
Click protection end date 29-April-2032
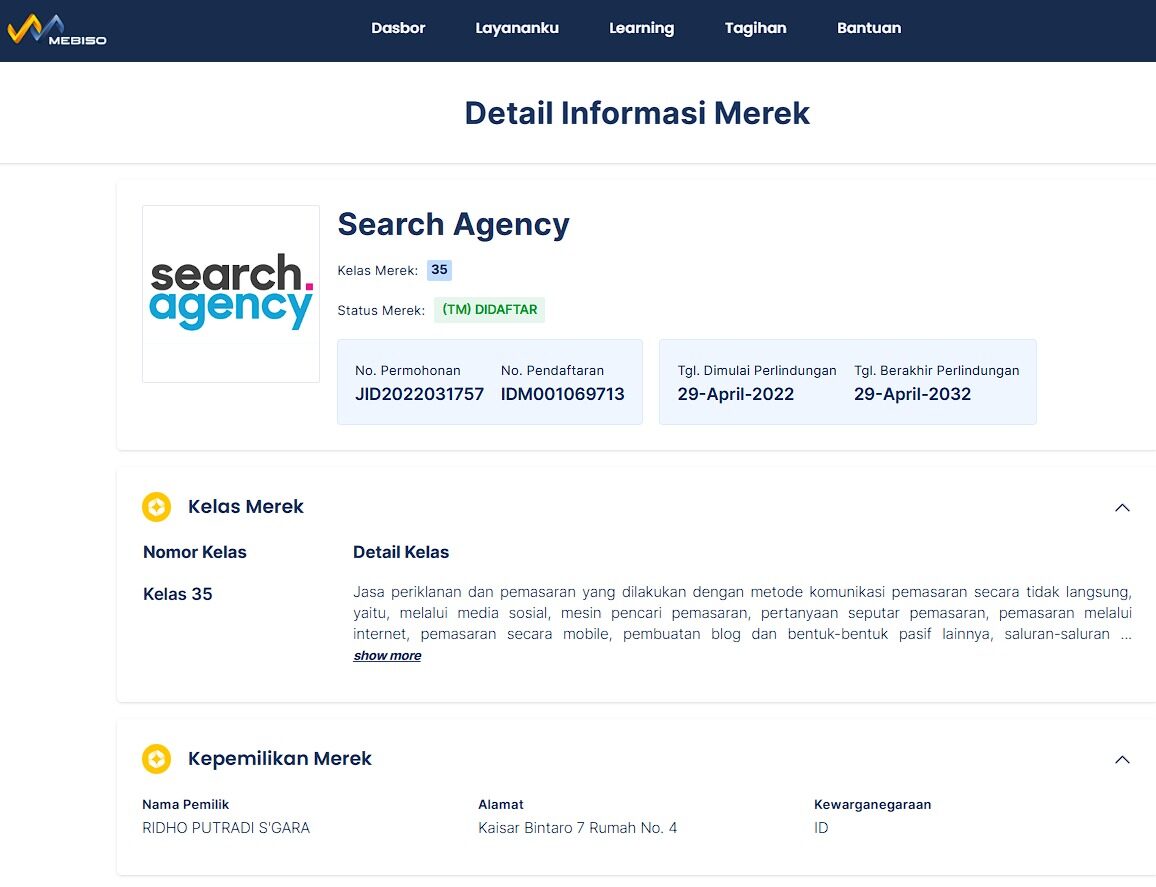coord(913,394)
